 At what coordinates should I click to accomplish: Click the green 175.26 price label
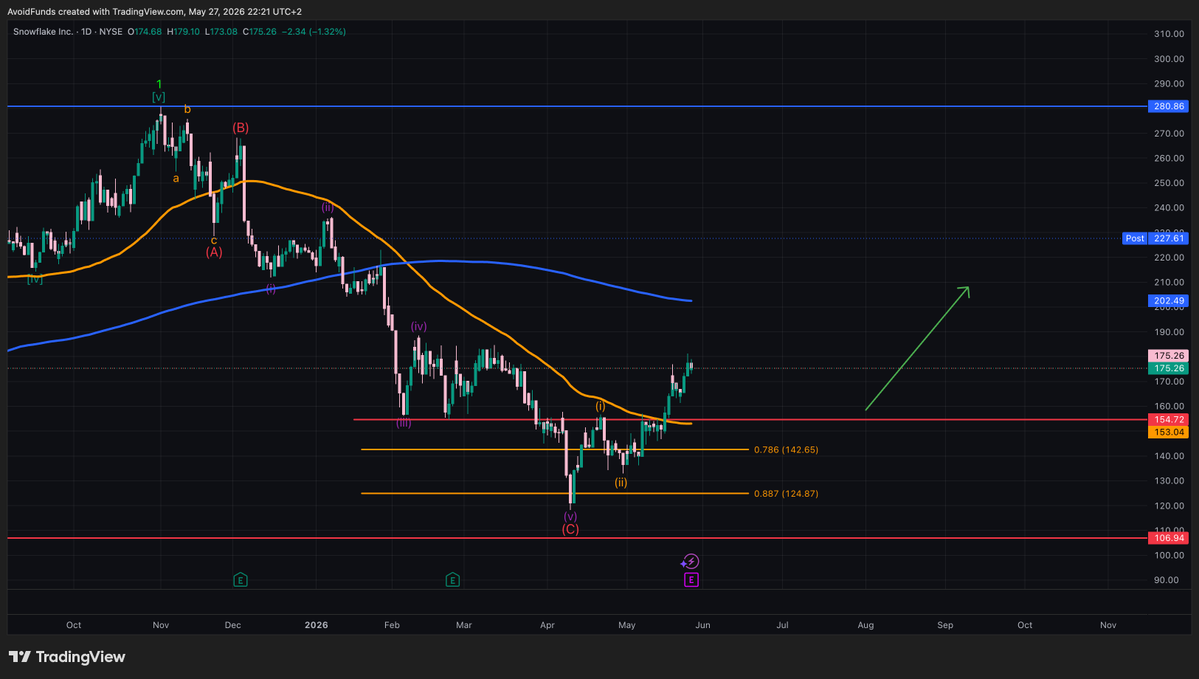coord(1168,369)
